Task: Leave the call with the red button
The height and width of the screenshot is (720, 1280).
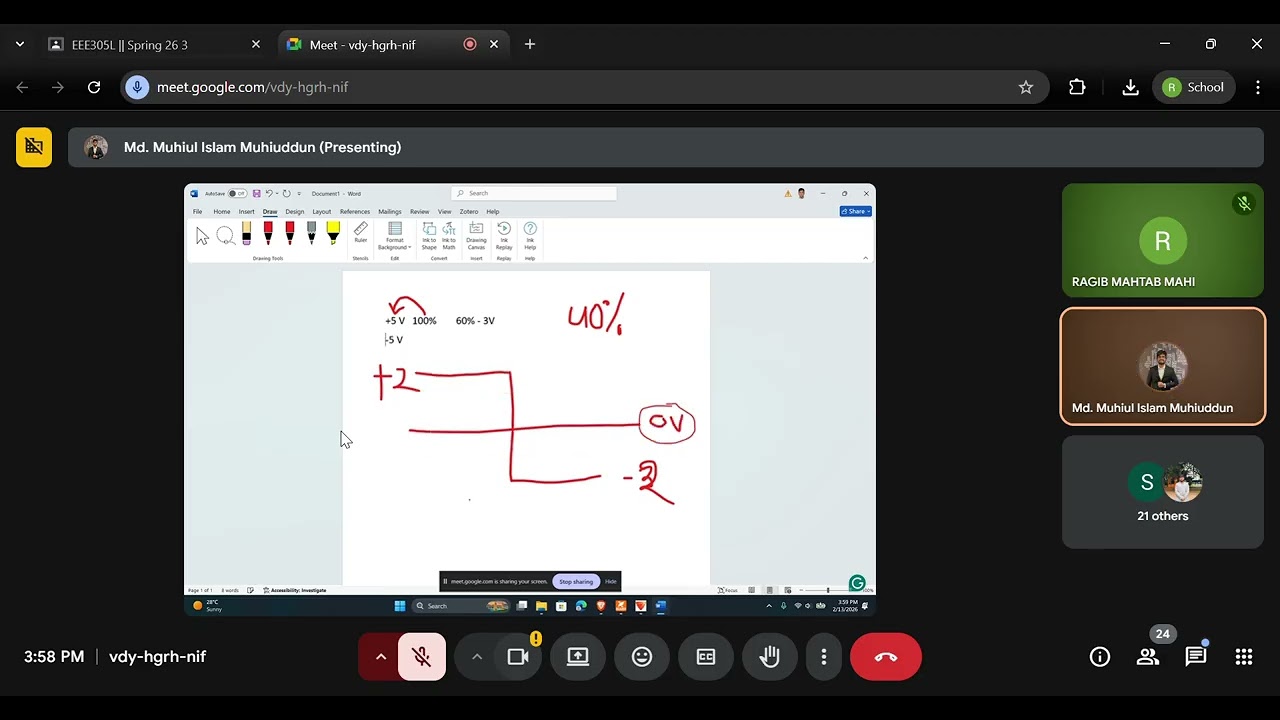Action: coord(886,657)
